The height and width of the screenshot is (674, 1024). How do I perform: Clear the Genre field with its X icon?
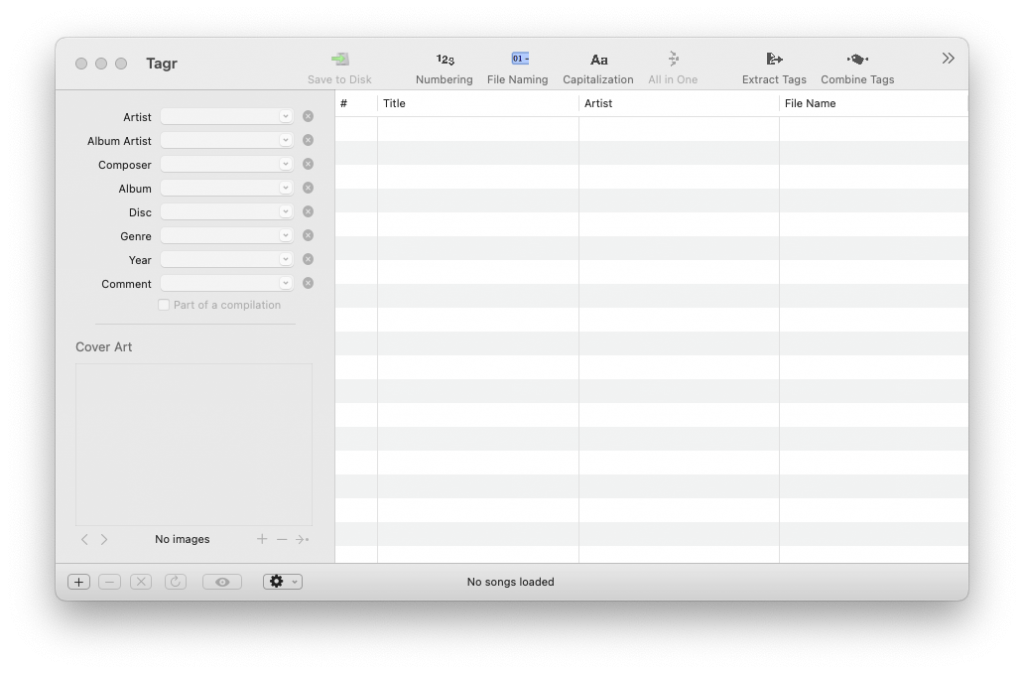(308, 236)
